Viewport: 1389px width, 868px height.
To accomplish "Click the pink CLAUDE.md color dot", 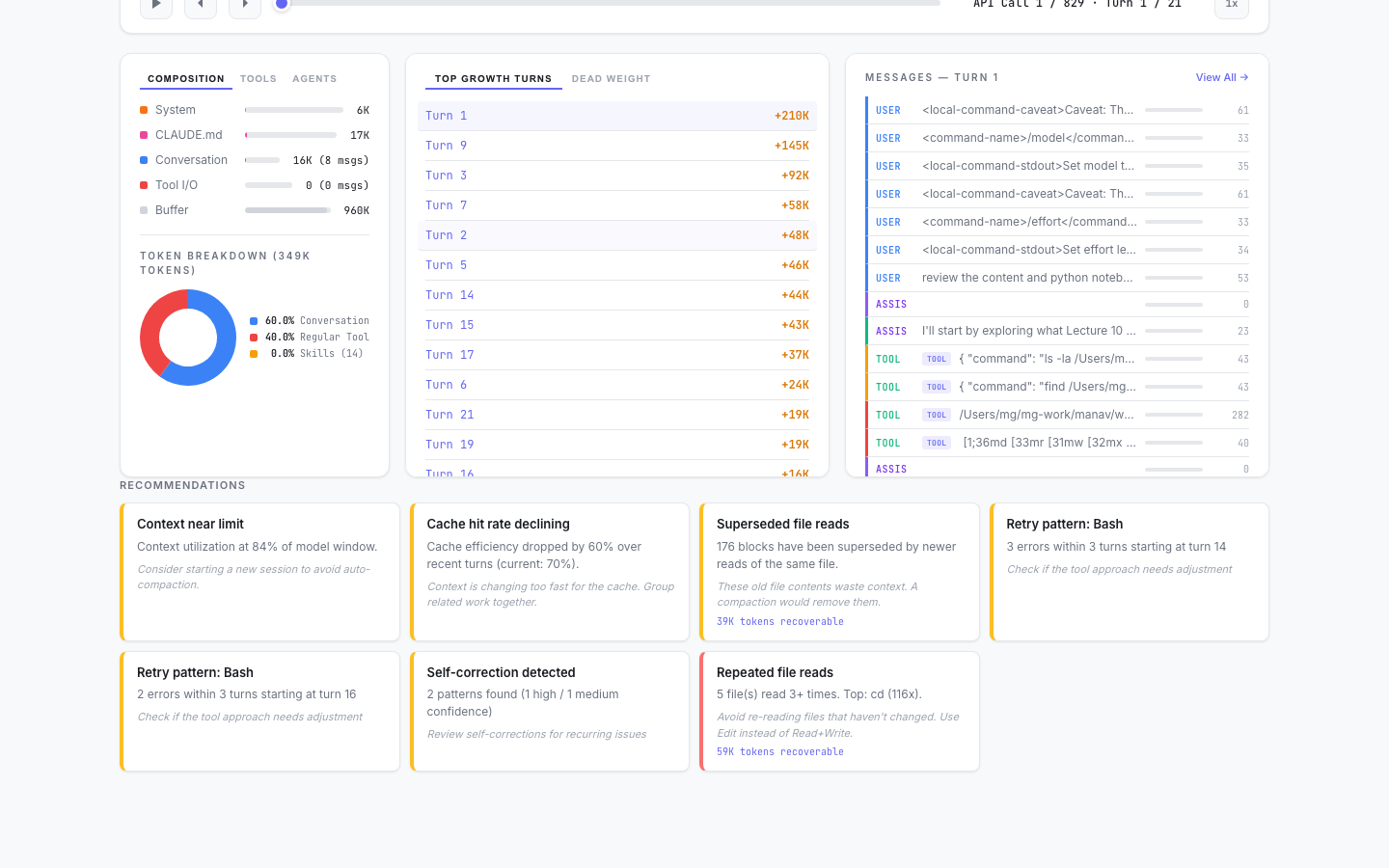I will click(x=144, y=135).
